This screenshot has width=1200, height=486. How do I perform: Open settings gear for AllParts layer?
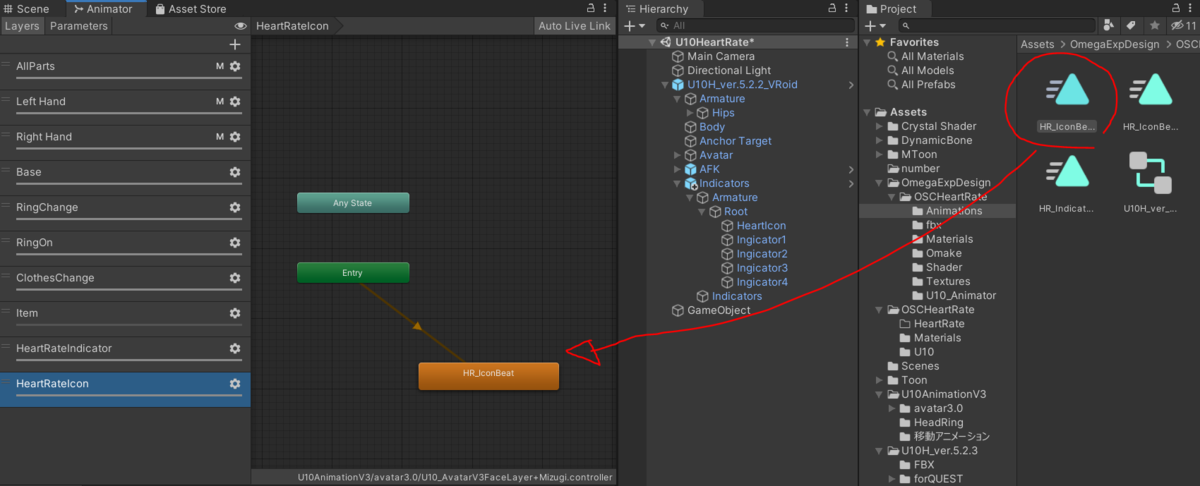point(235,66)
